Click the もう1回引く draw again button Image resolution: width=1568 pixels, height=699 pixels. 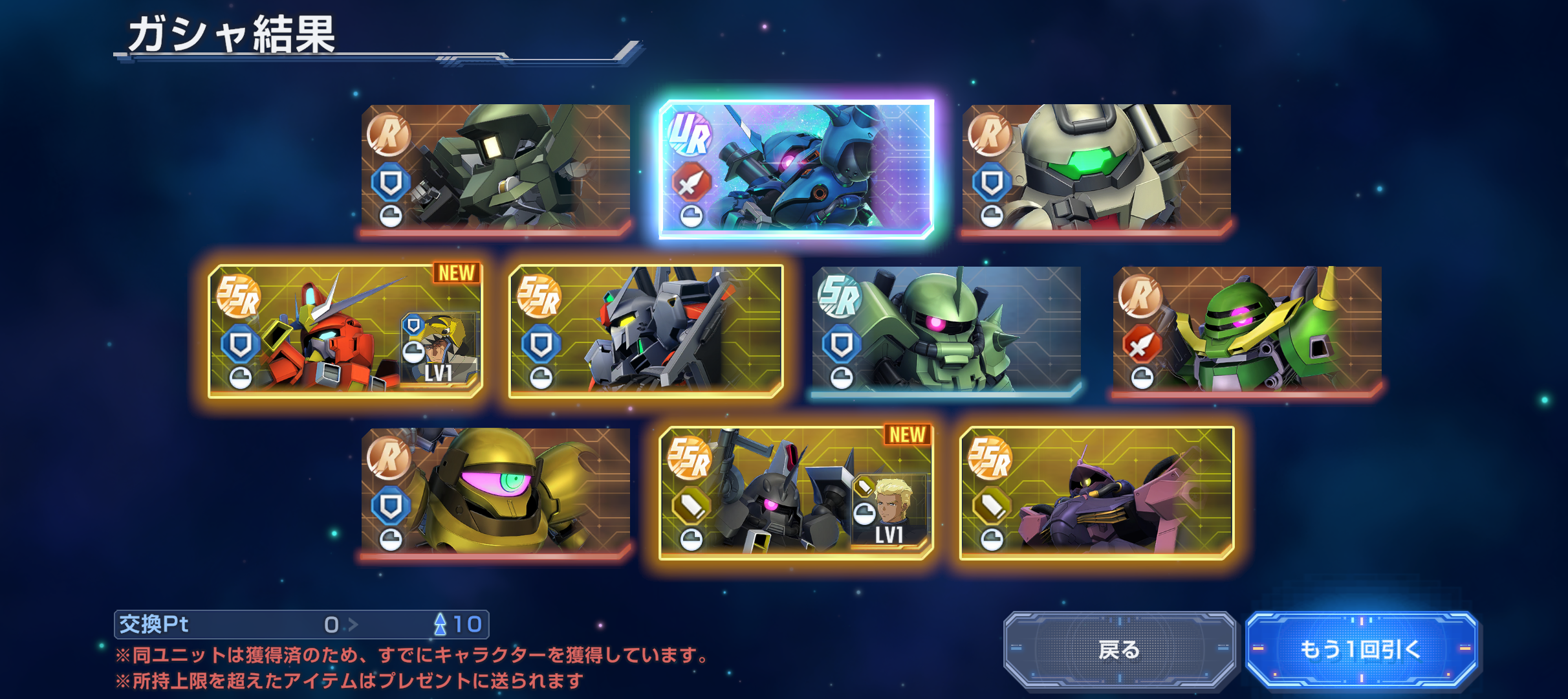tap(1361, 649)
